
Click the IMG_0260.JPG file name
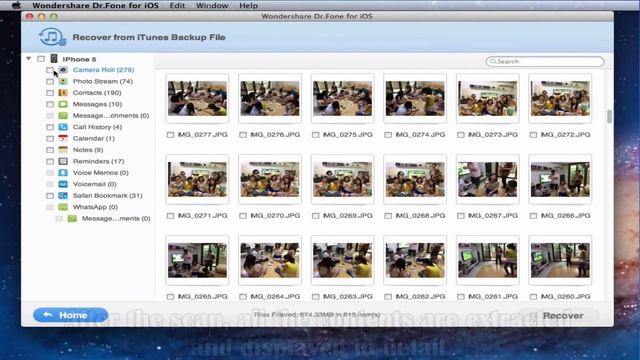tap(565, 297)
